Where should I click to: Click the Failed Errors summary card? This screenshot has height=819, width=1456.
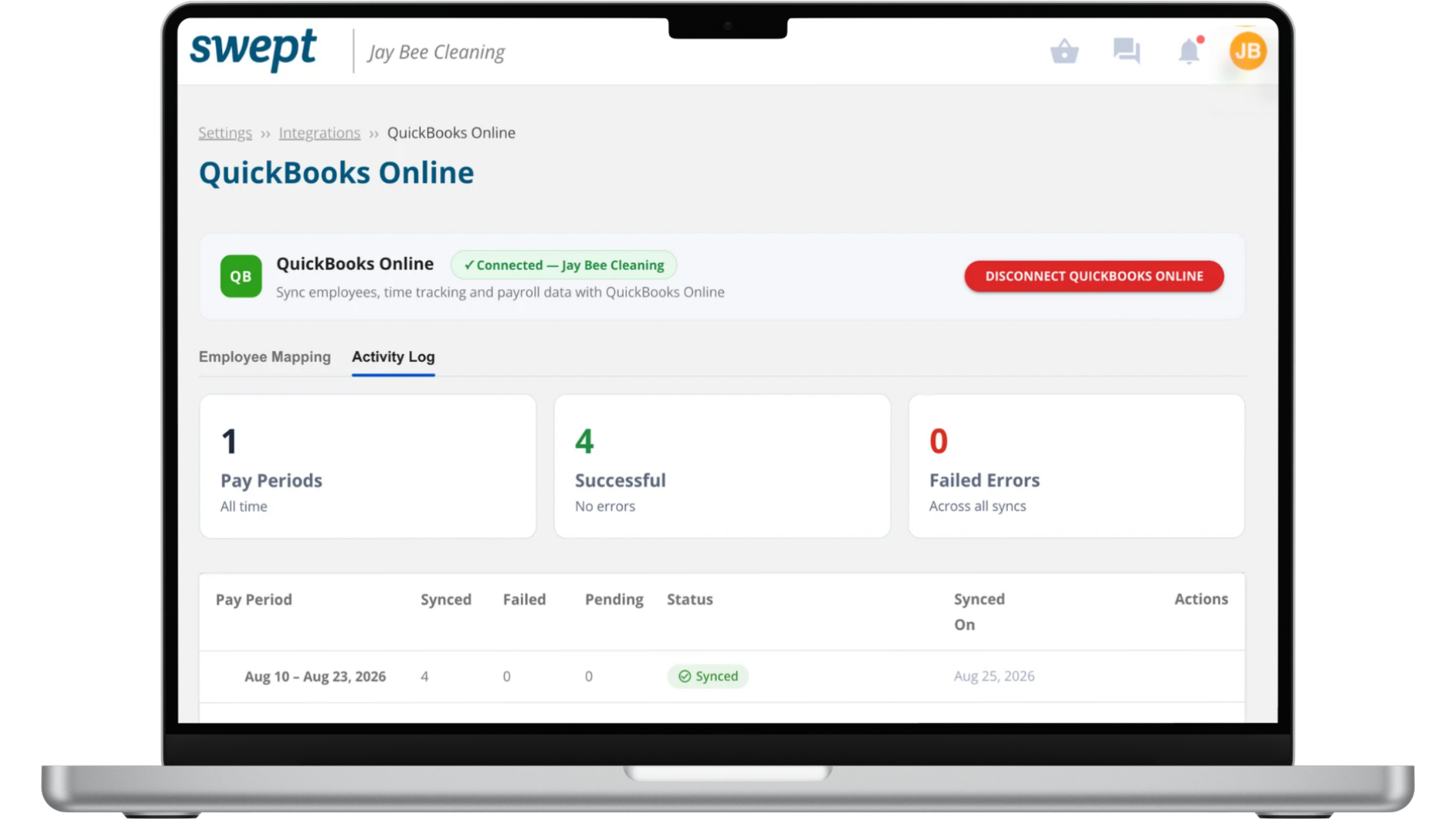1076,466
